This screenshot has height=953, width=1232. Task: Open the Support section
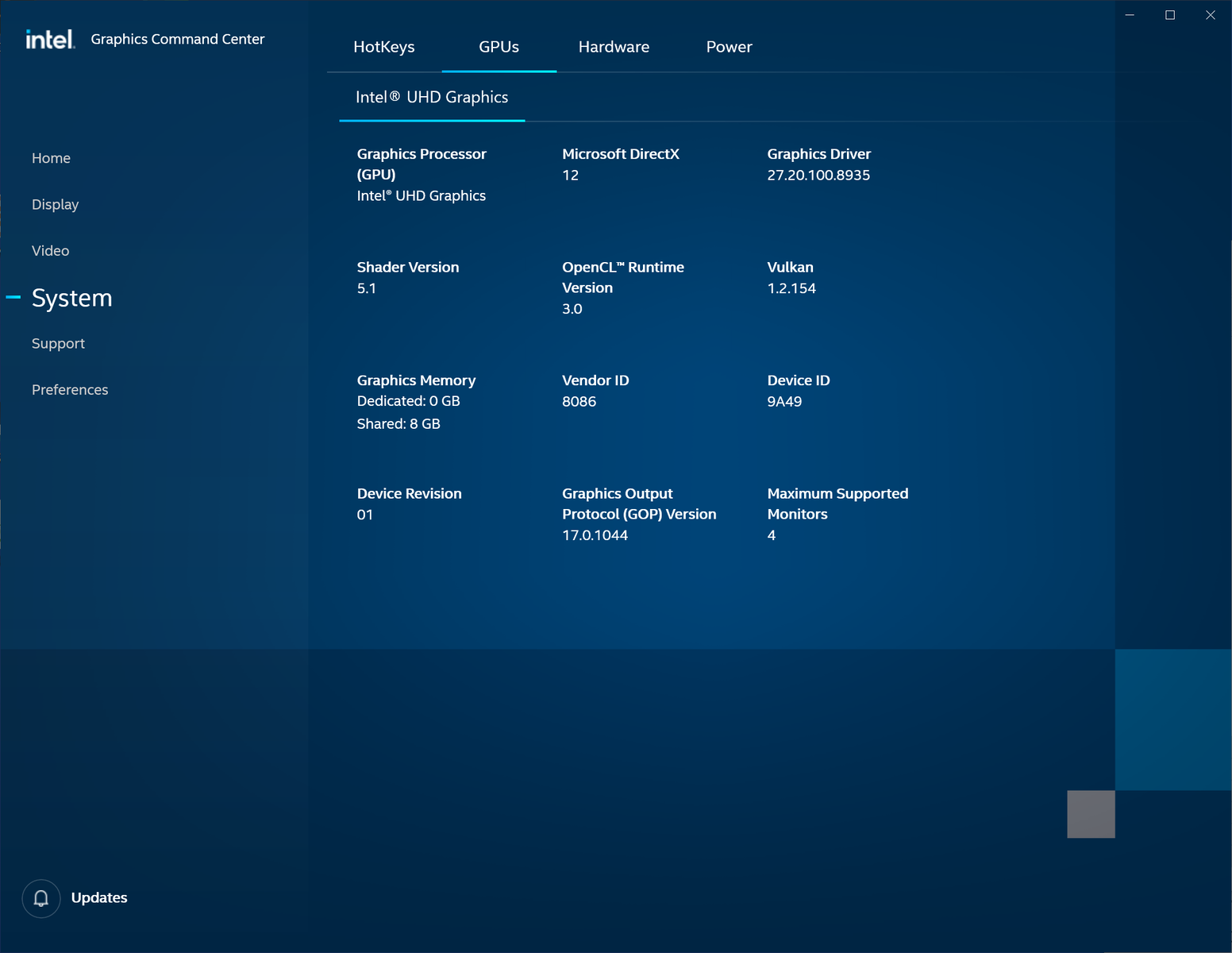pyautogui.click(x=58, y=343)
